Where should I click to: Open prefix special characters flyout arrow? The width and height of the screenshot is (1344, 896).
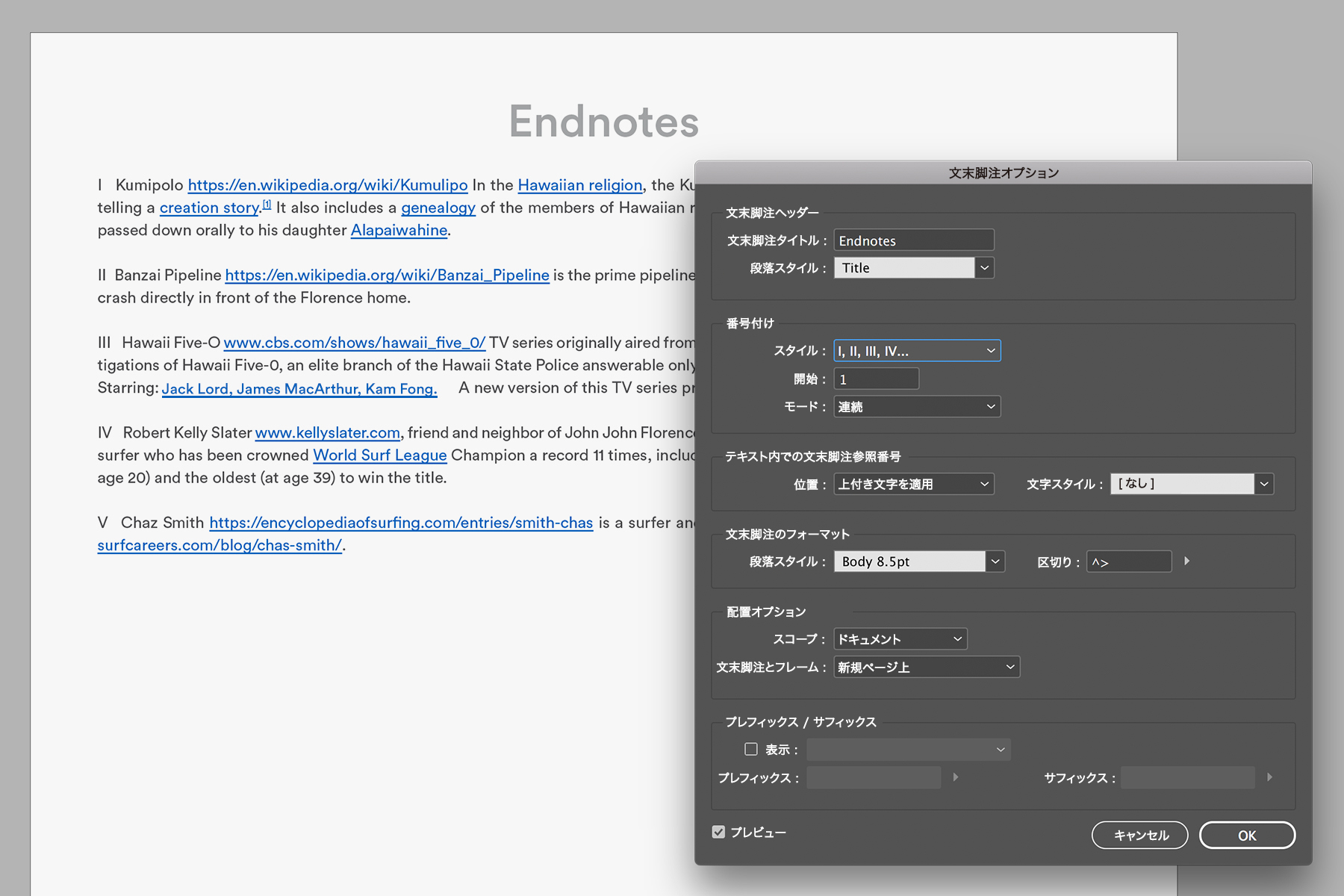[956, 777]
